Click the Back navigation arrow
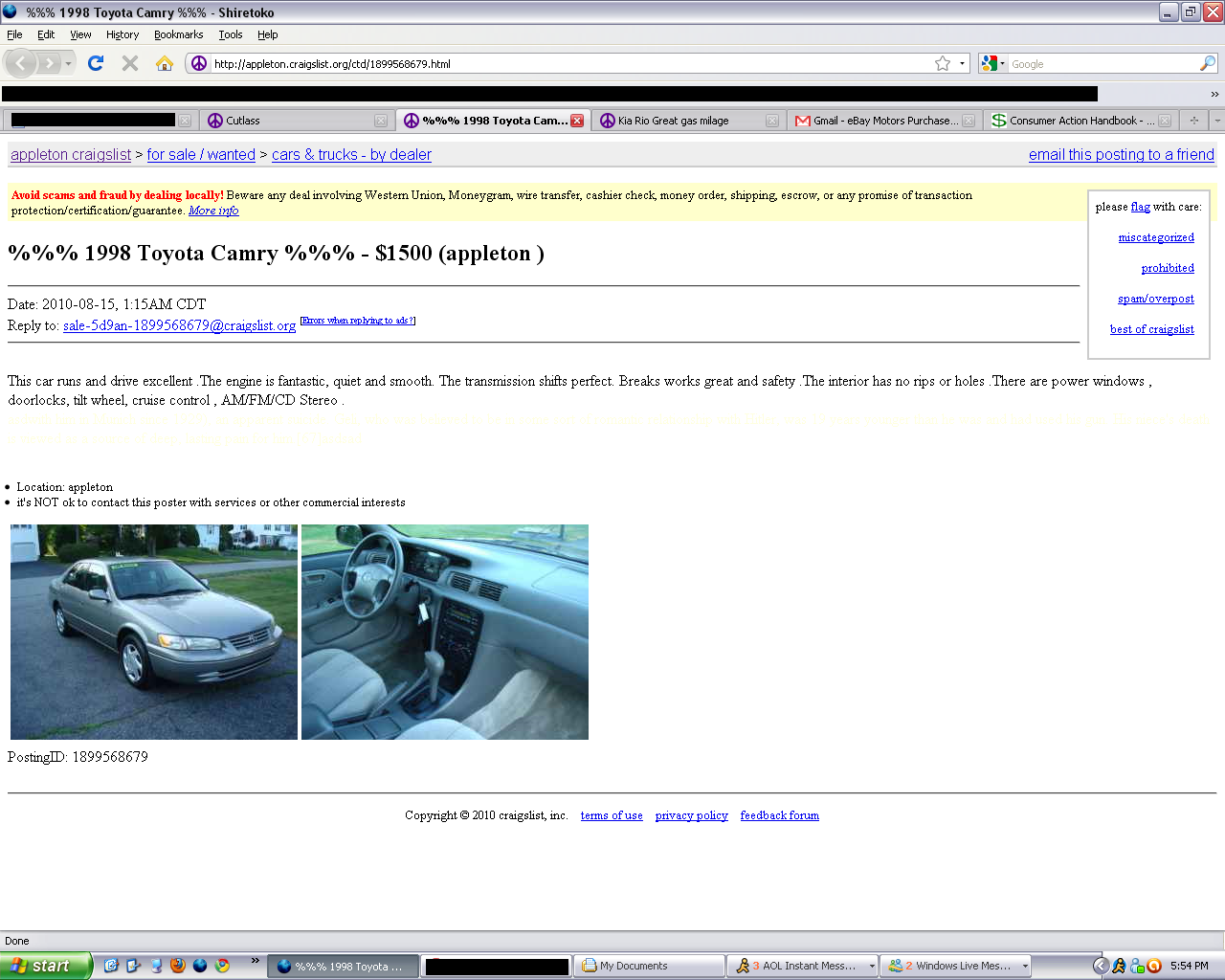This screenshot has width=1225, height=980. point(21,63)
